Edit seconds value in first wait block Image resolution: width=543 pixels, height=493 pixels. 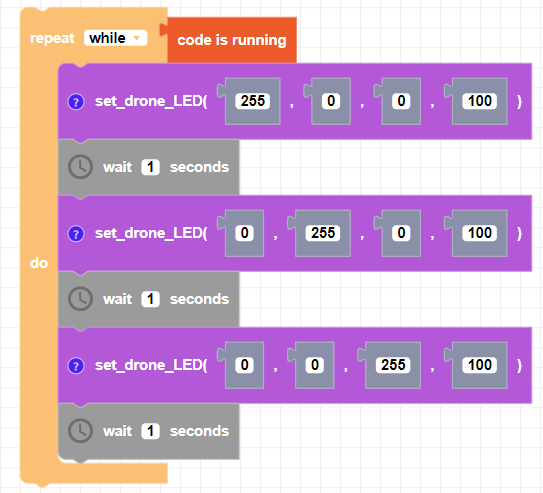(150, 167)
